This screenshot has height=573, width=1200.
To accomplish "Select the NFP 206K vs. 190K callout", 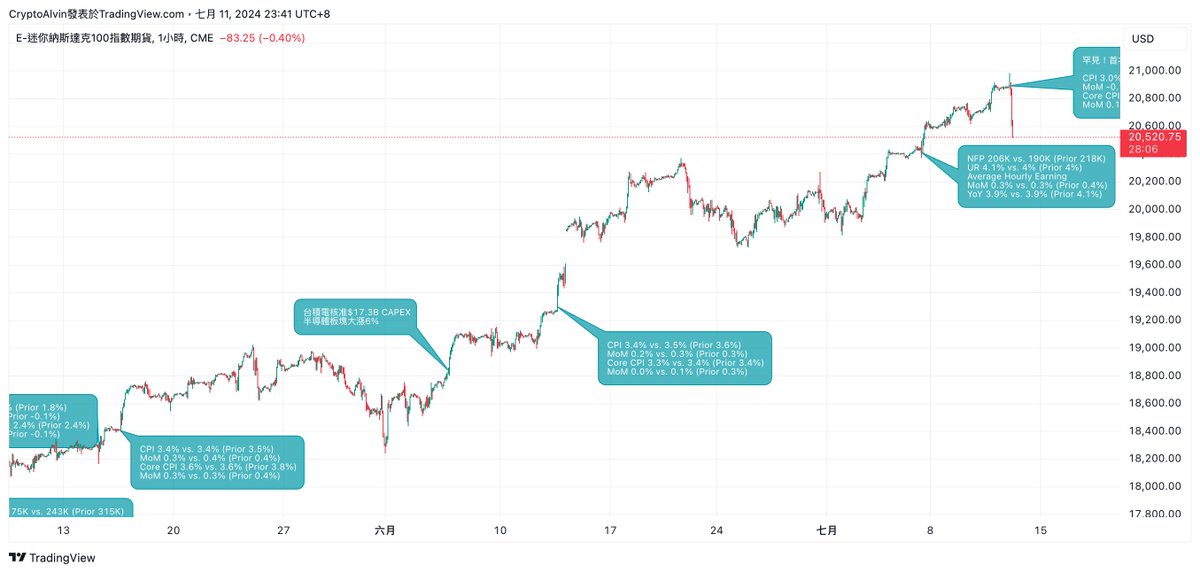I will point(1034,176).
